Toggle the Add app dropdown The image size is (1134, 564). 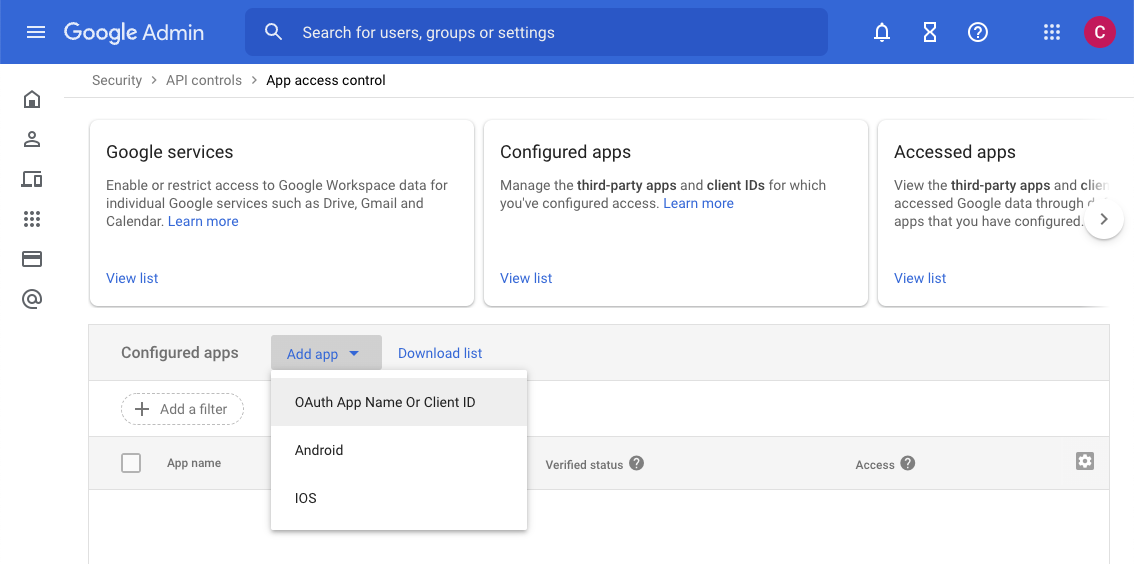click(x=326, y=353)
